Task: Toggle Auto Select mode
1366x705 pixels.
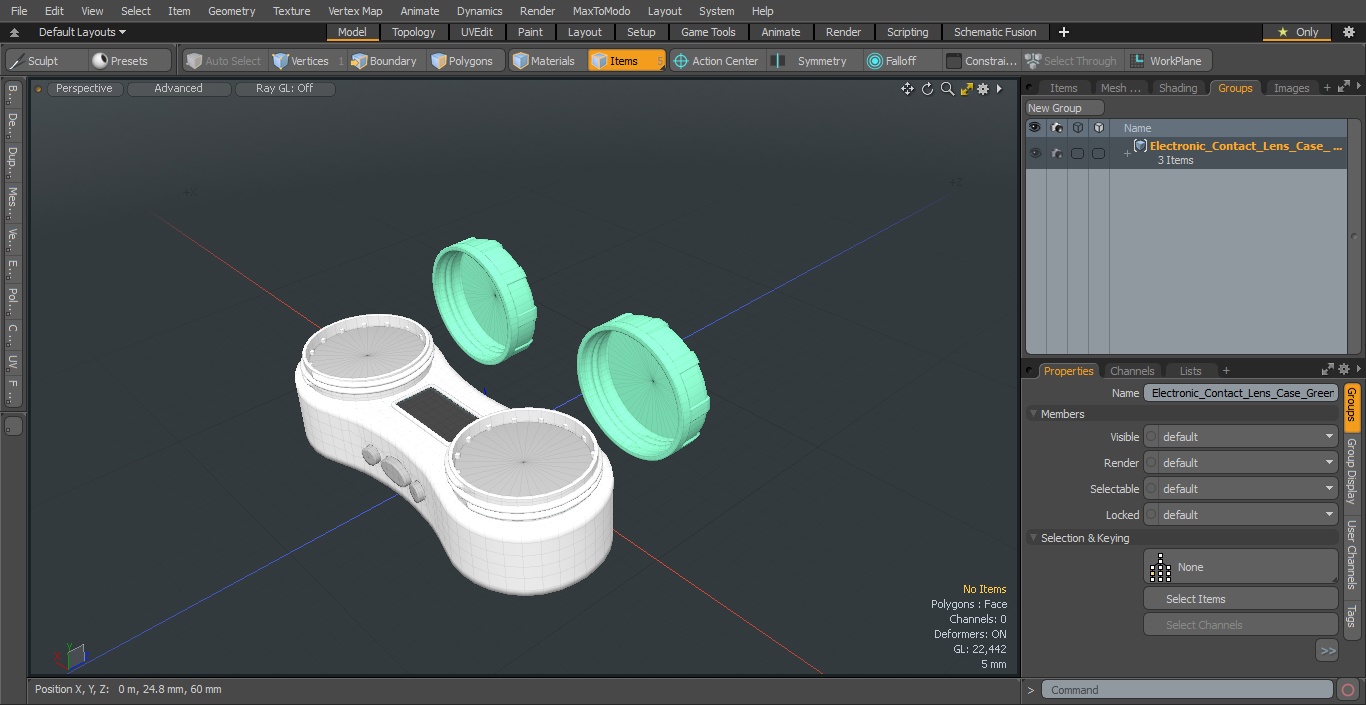Action: (x=223, y=61)
